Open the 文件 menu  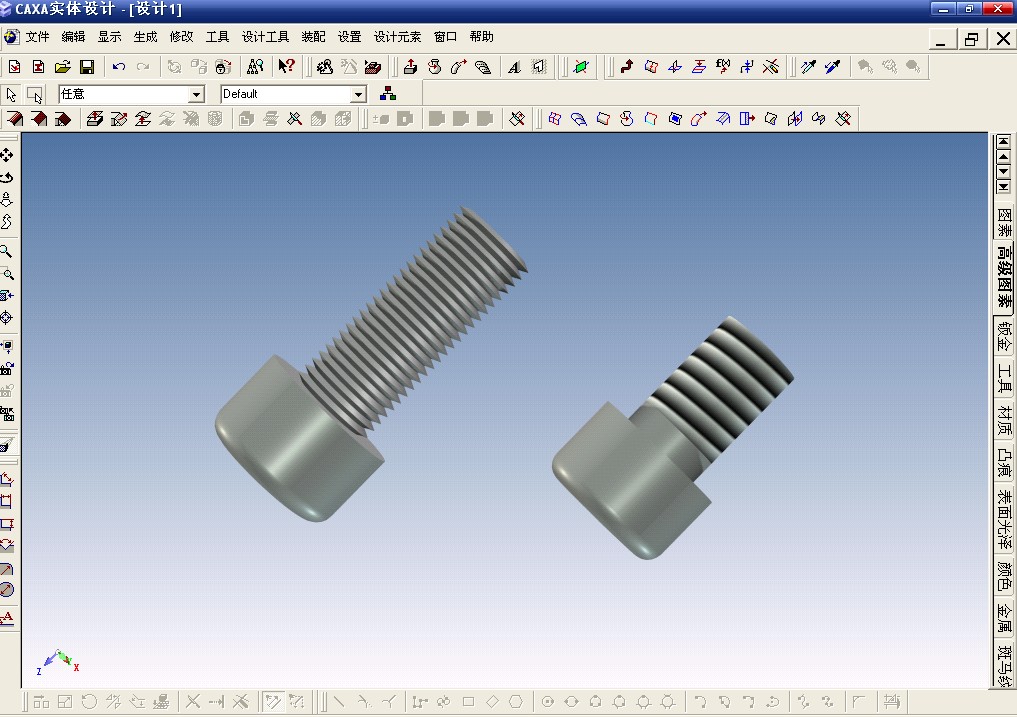38,37
